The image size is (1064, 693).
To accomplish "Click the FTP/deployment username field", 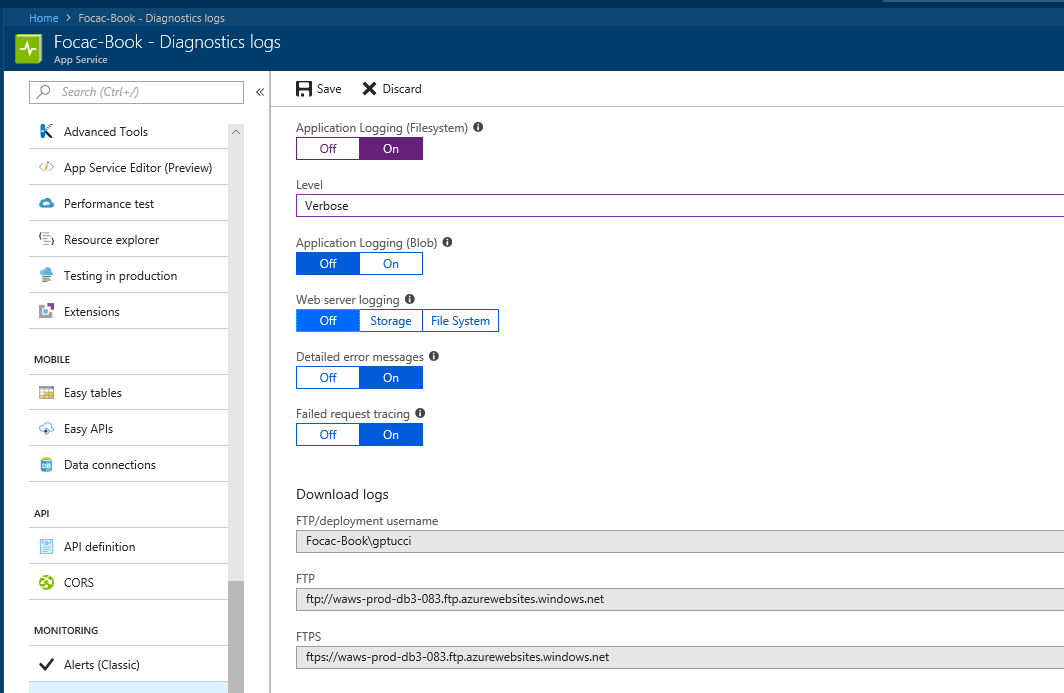I will (680, 541).
